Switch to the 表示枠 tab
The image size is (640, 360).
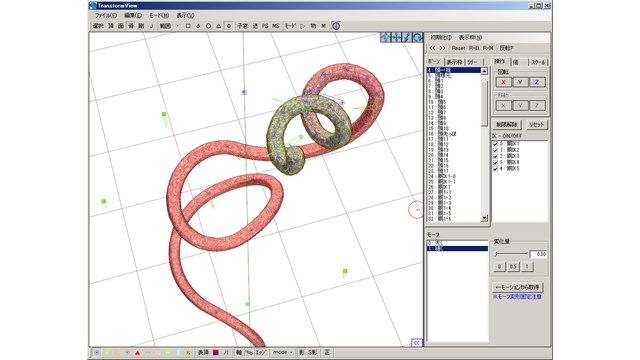click(454, 62)
